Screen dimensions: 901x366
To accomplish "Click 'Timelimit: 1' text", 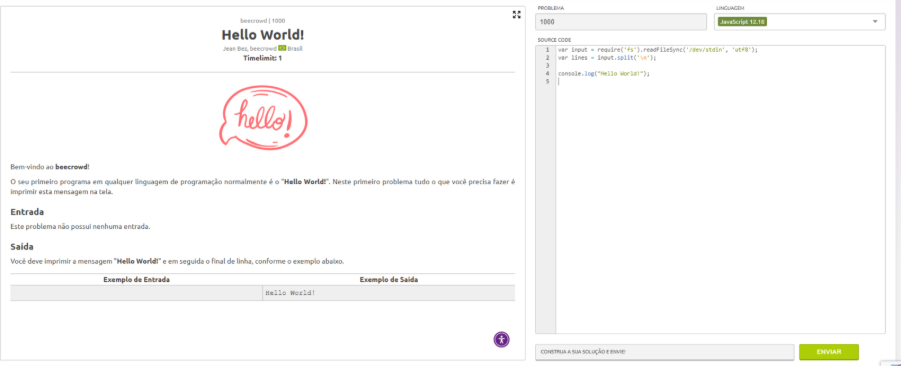I will click(263, 58).
